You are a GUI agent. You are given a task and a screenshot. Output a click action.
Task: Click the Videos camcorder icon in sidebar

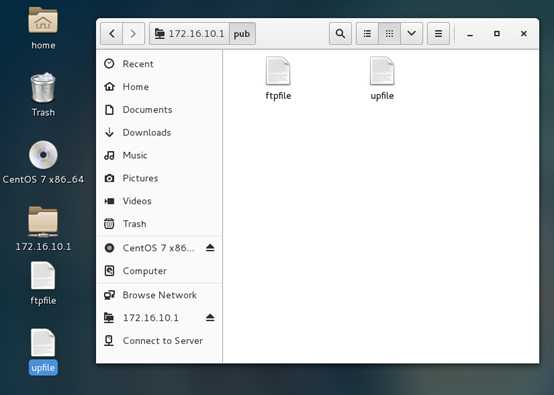coord(109,201)
